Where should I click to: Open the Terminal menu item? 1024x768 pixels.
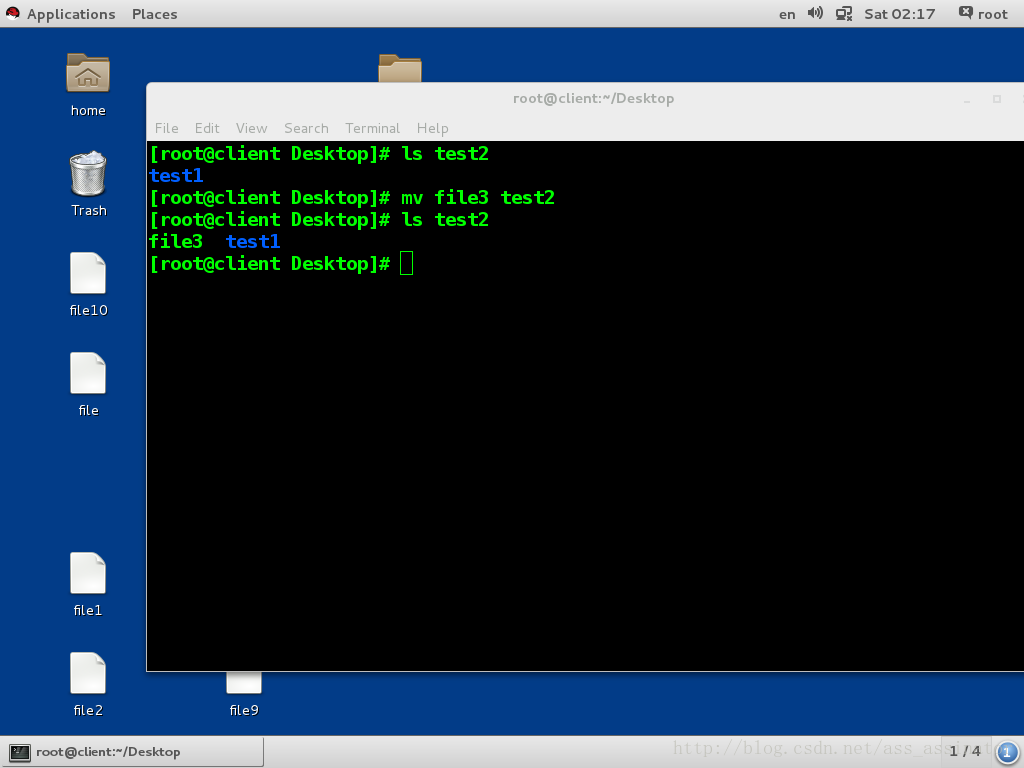click(372, 128)
